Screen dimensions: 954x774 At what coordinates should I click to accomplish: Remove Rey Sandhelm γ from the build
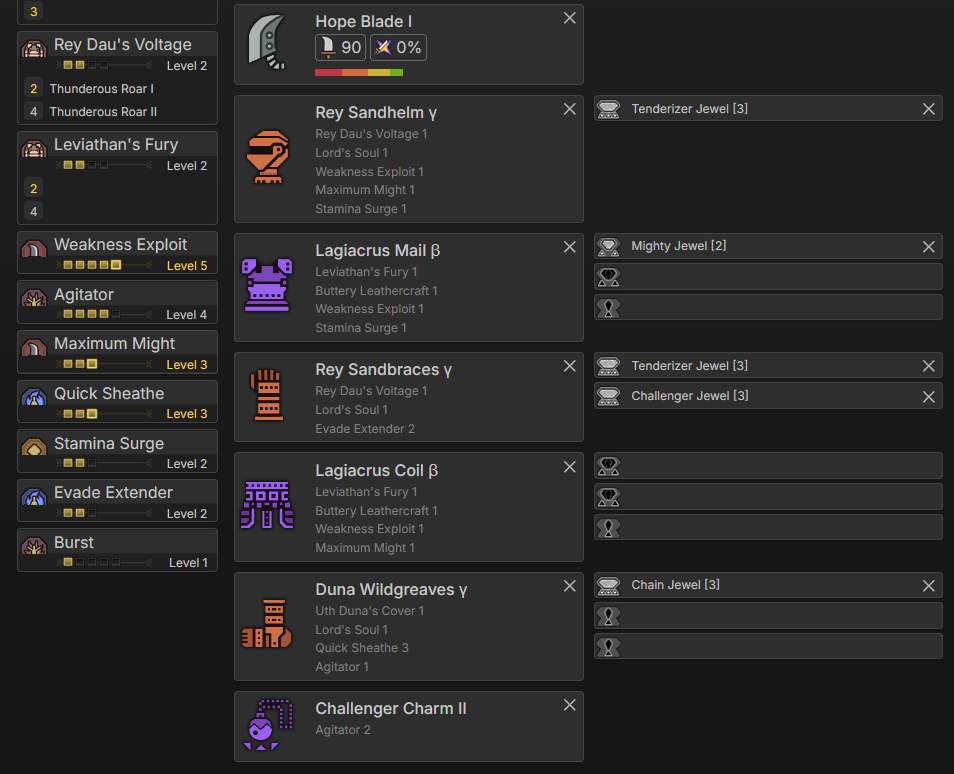[569, 109]
